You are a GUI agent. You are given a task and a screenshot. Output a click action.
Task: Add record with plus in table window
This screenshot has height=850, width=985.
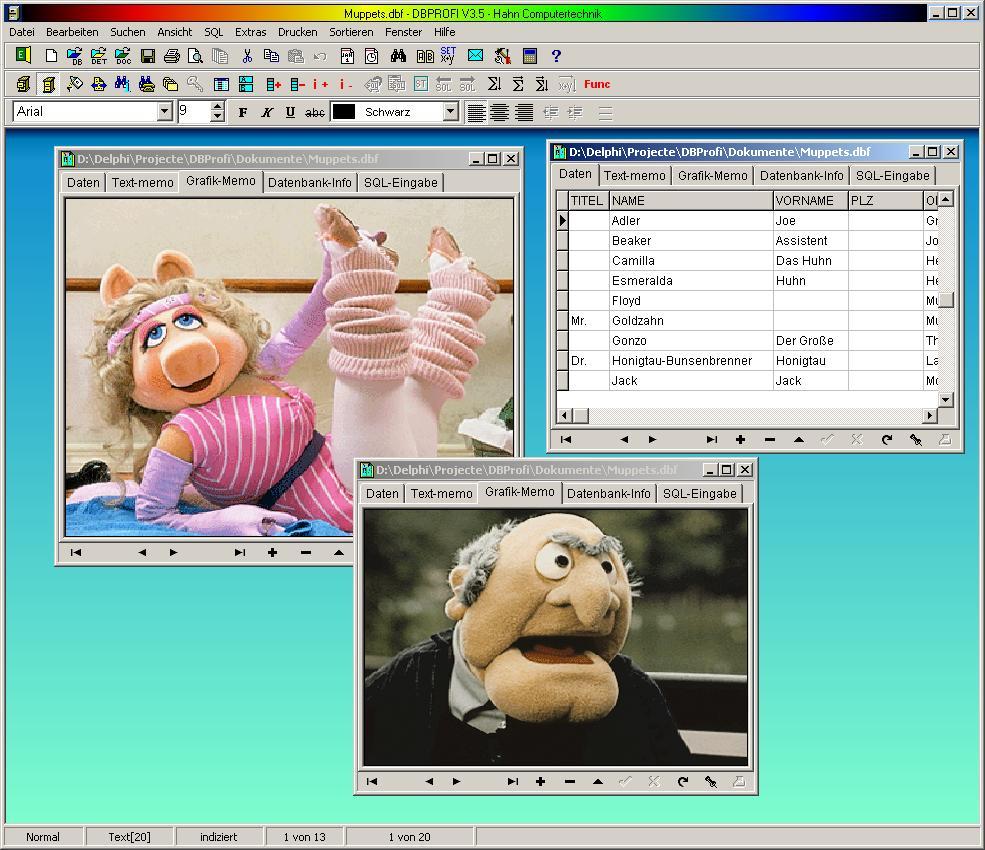tap(740, 440)
